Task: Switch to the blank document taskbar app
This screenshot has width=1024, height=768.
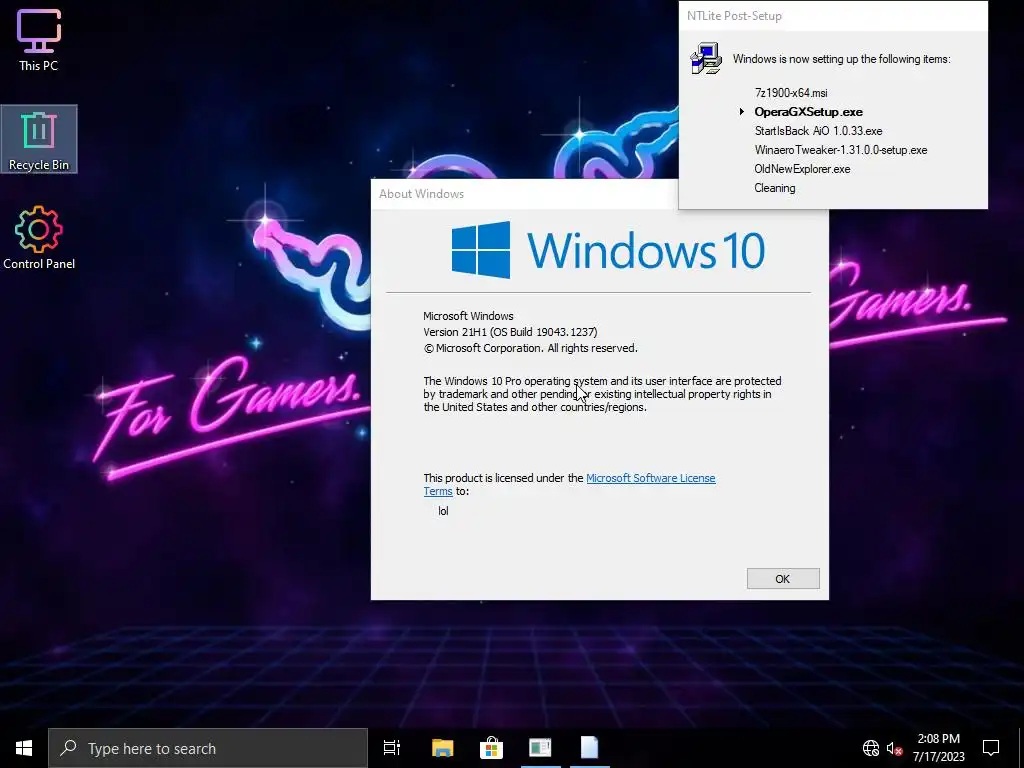Action: [589, 748]
